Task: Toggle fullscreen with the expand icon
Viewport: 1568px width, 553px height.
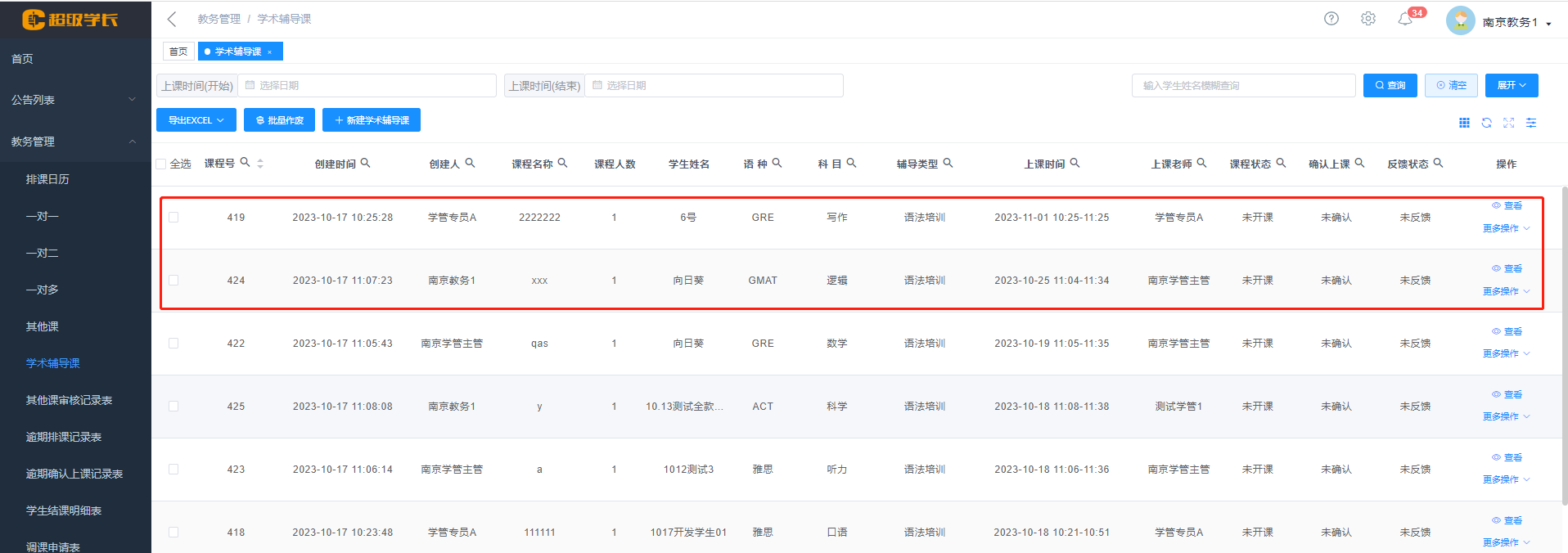Action: pos(1508,123)
